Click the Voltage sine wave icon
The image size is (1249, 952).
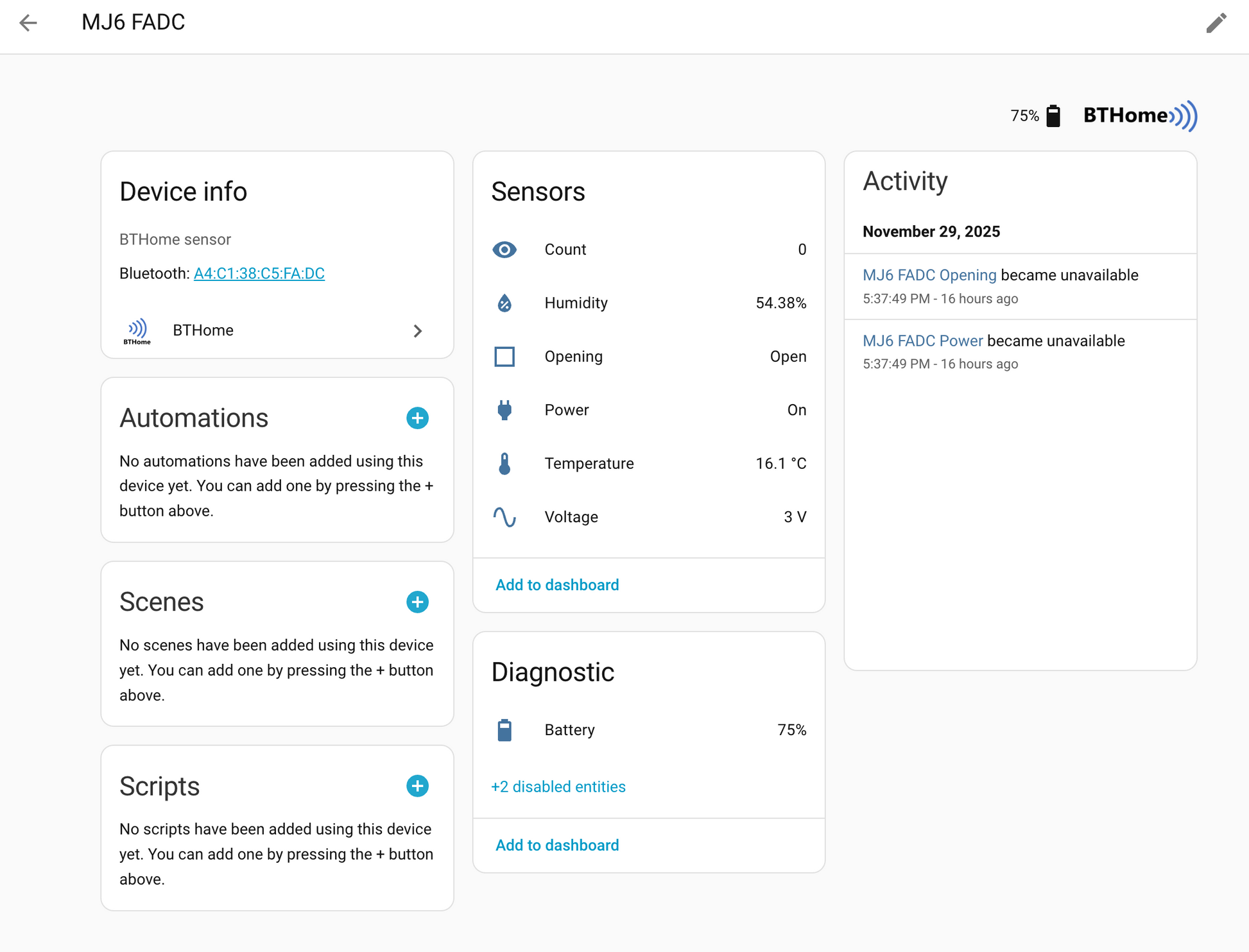[x=504, y=517]
